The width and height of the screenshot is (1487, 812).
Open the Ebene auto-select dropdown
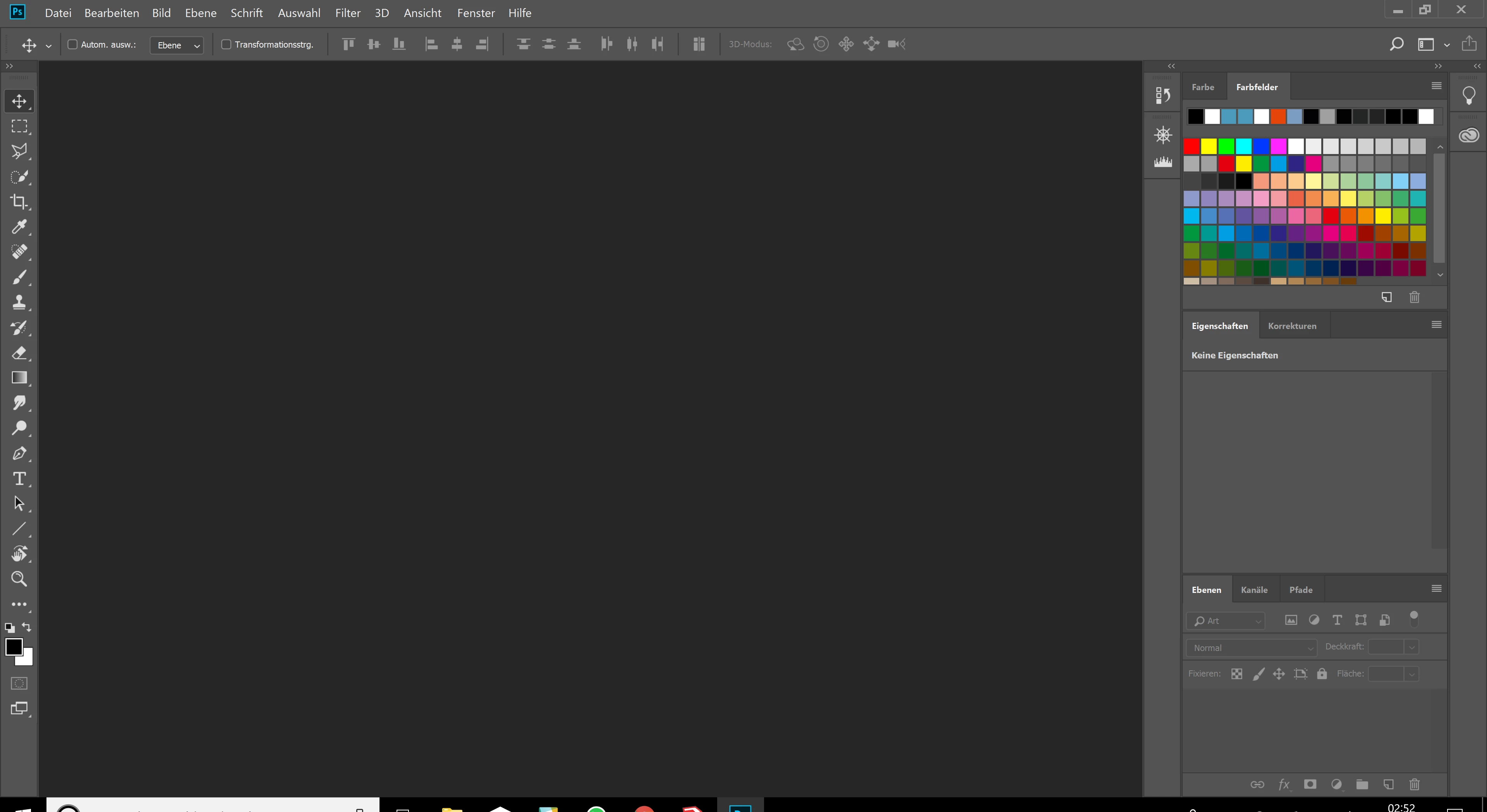tap(177, 45)
